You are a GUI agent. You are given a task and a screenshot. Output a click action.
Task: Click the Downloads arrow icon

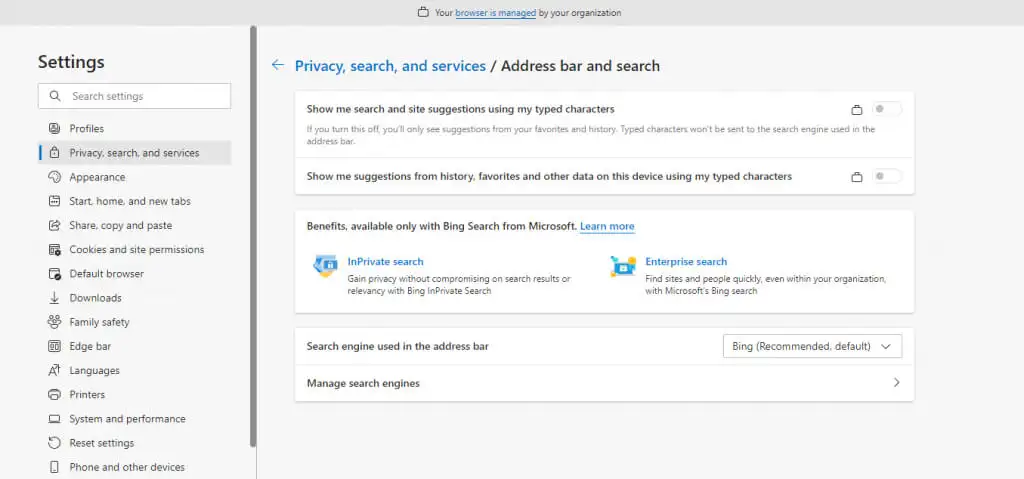[x=55, y=298]
